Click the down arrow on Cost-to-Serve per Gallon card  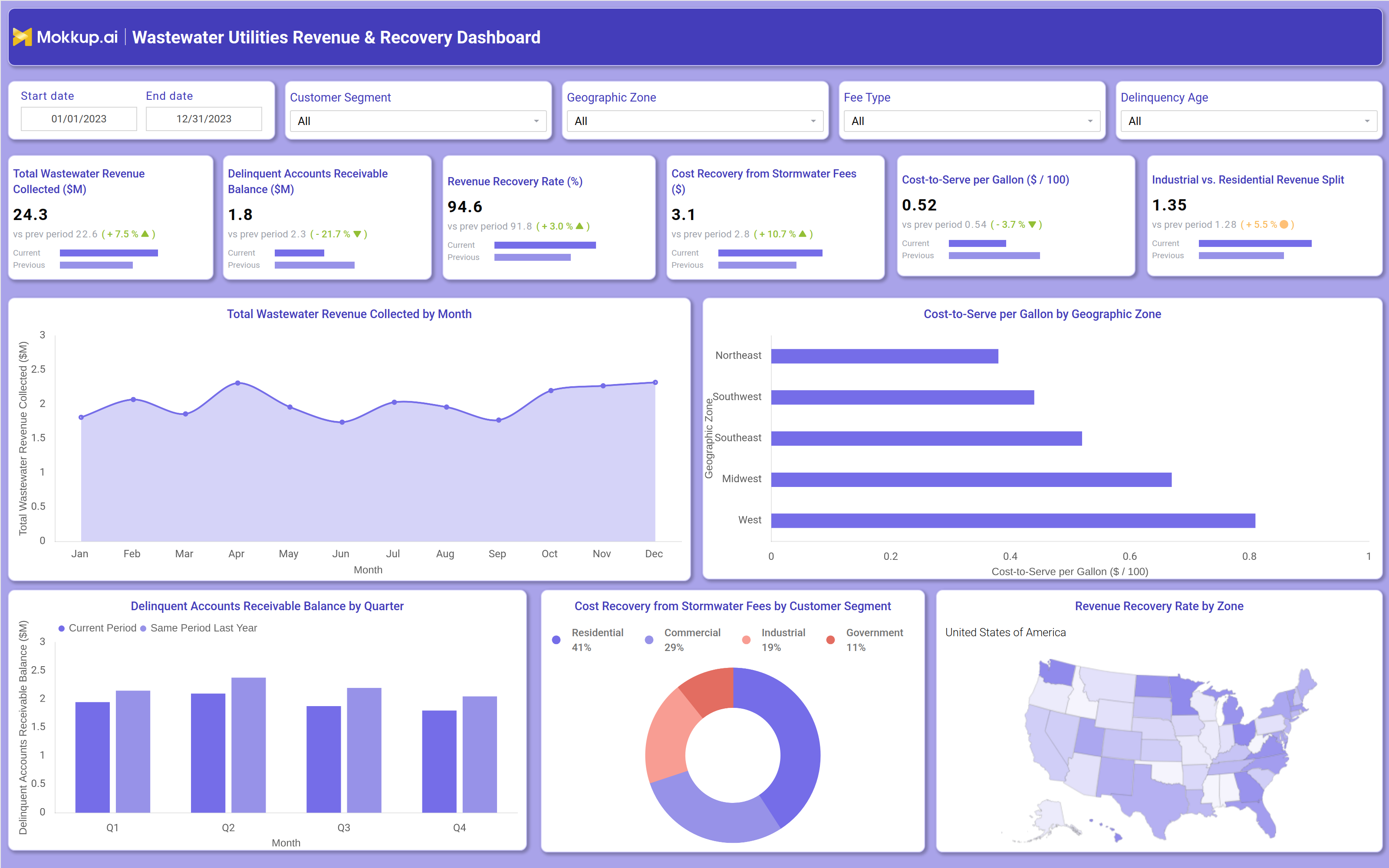coord(1032,224)
